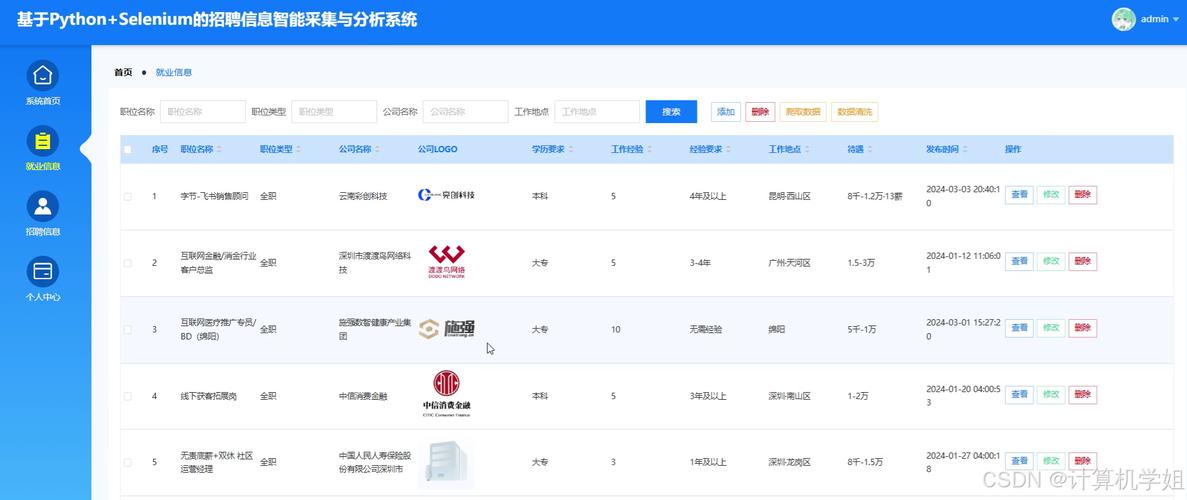Click 修改 for row 4 中信消费金融
Screen dimensions: 1187x500
point(1051,395)
